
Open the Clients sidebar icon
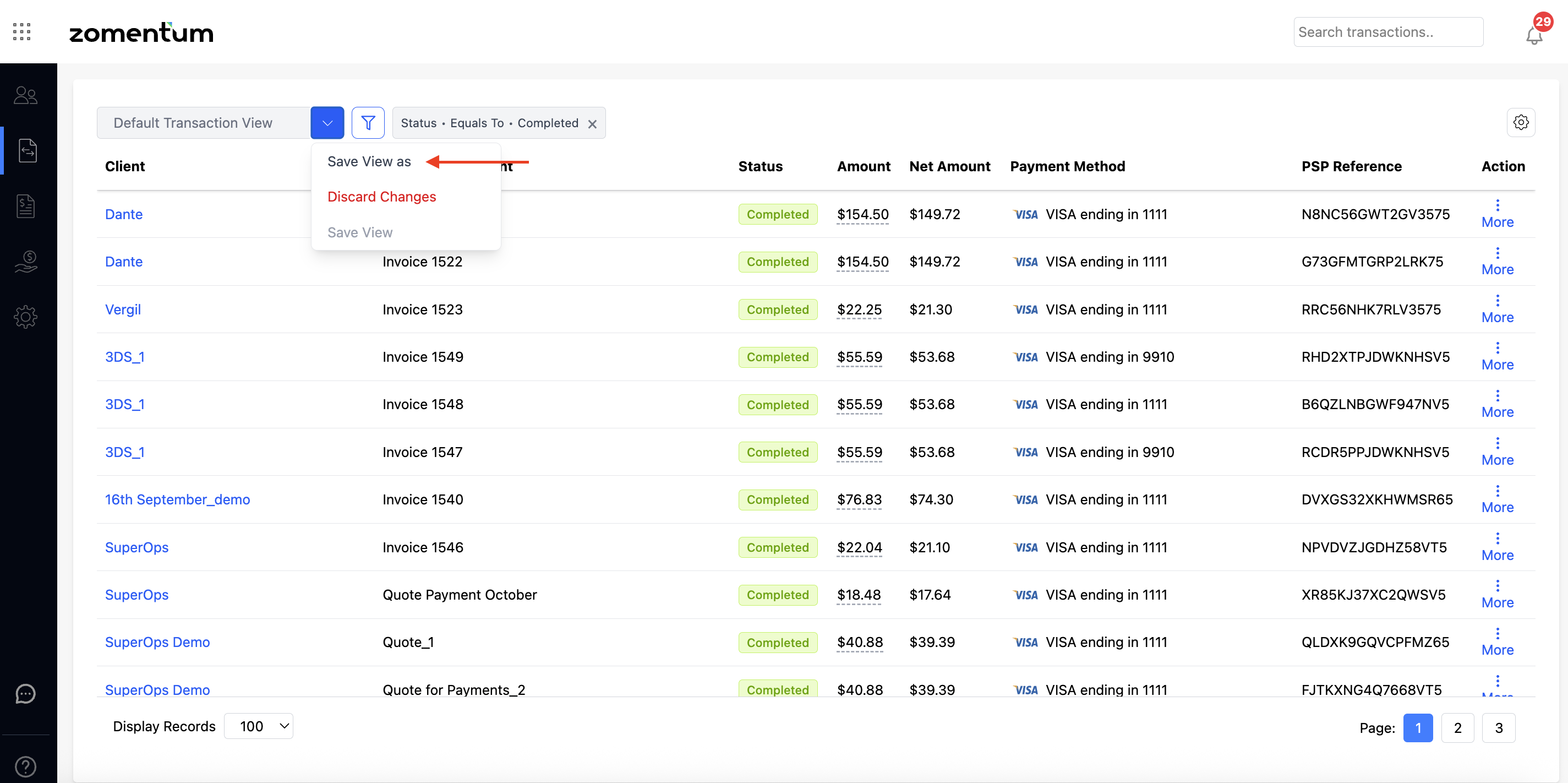point(25,95)
